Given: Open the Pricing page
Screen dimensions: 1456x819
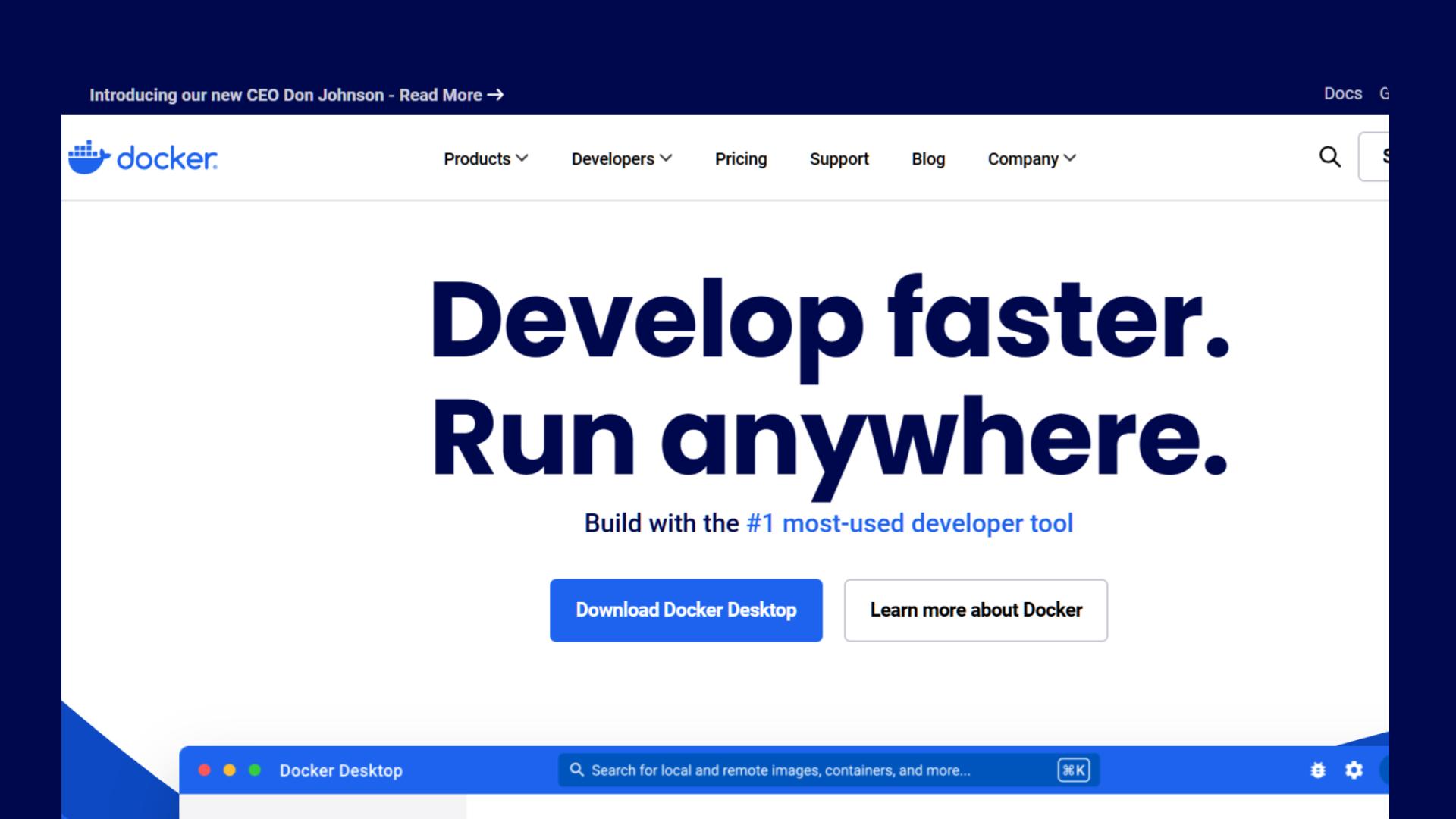Looking at the screenshot, I should (741, 158).
